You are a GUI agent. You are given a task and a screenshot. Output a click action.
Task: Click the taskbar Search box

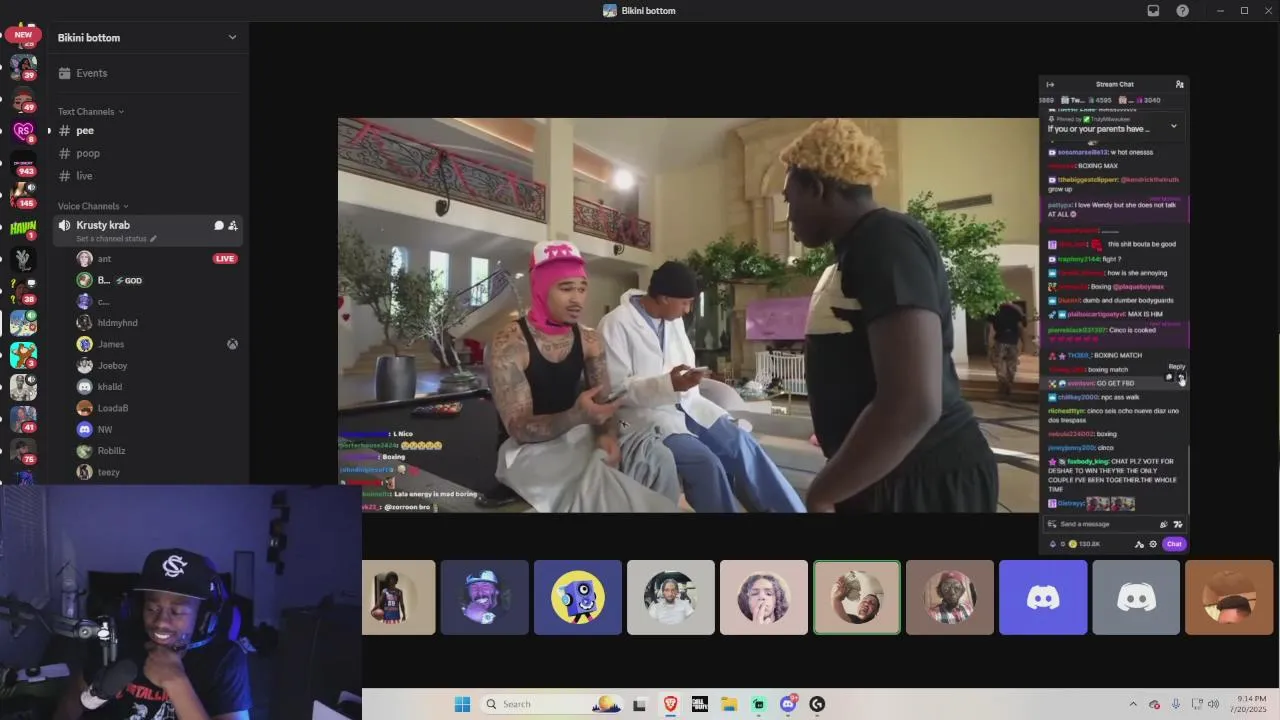click(552, 704)
